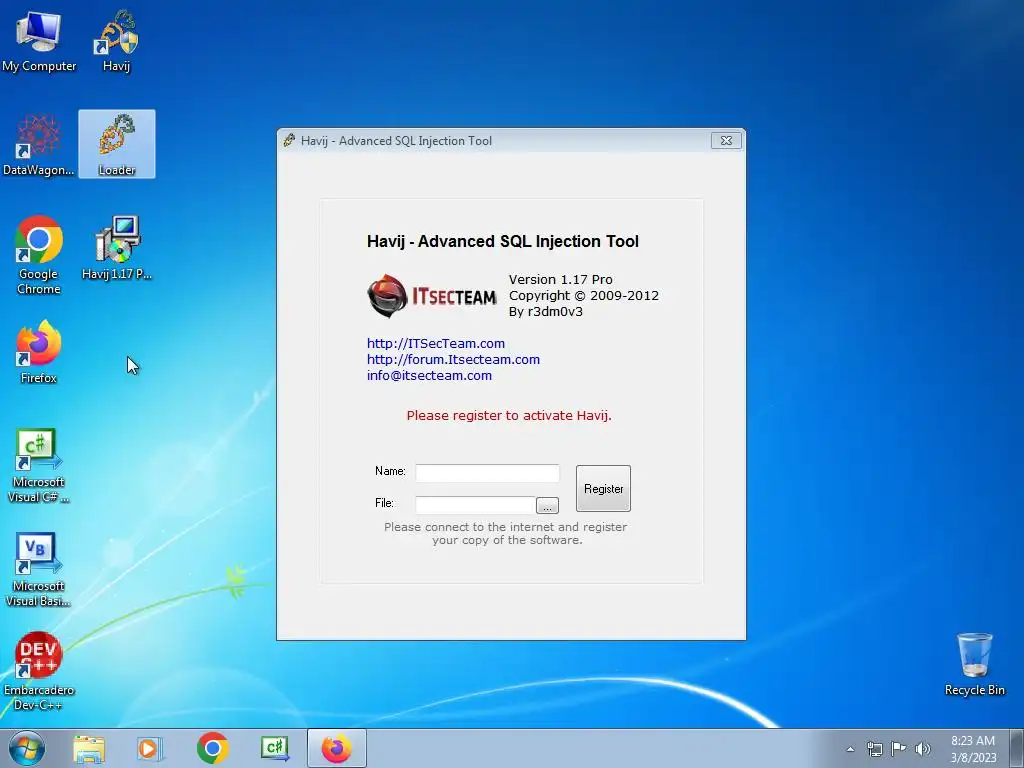Switch to Firefox in the taskbar
The image size is (1024, 768).
(336, 748)
